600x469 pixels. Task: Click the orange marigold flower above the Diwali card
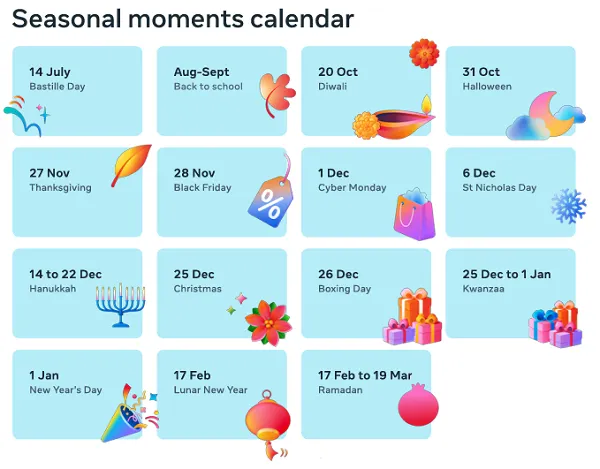[424, 52]
